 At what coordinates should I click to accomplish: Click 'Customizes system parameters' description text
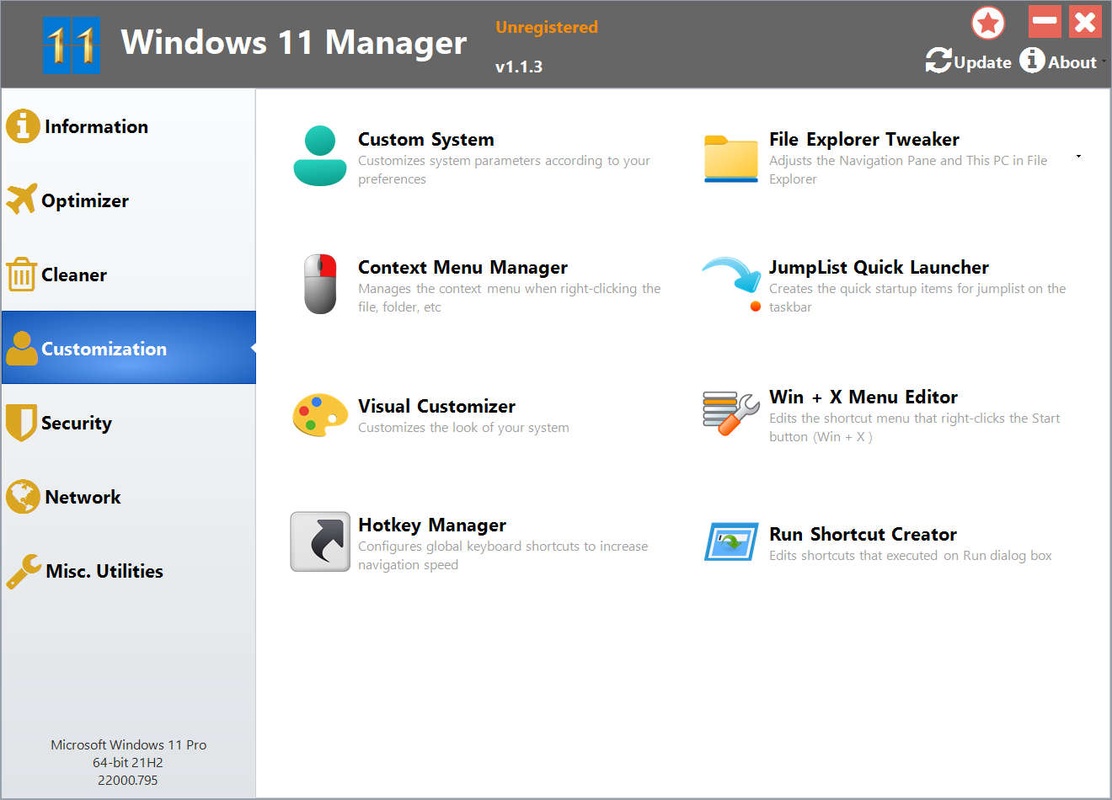tap(504, 170)
